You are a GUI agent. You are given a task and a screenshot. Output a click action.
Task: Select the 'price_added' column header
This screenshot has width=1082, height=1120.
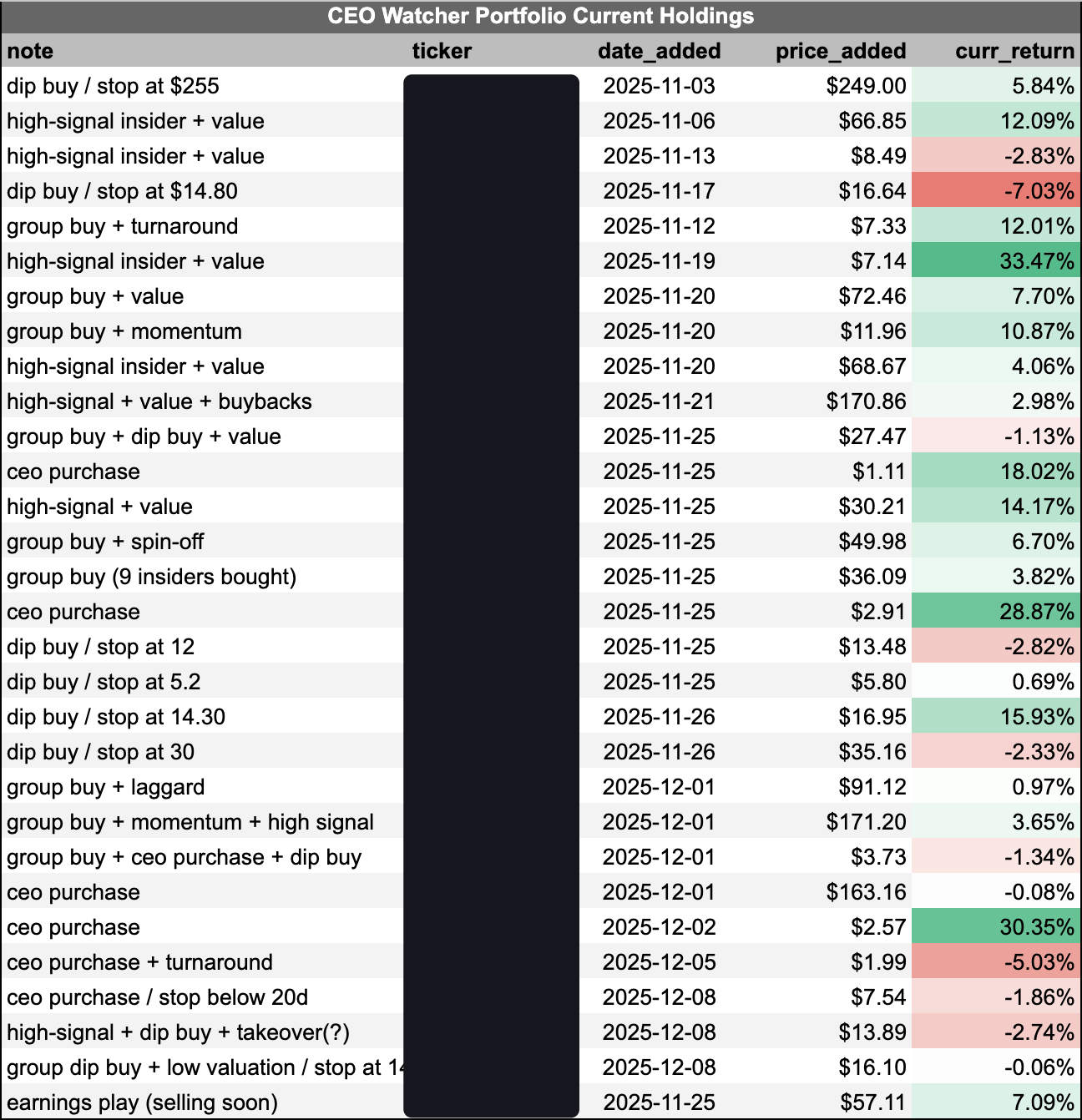click(841, 51)
